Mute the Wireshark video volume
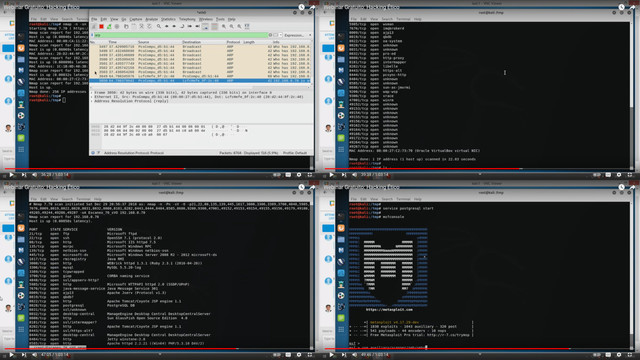640x360 pixels. point(35,175)
